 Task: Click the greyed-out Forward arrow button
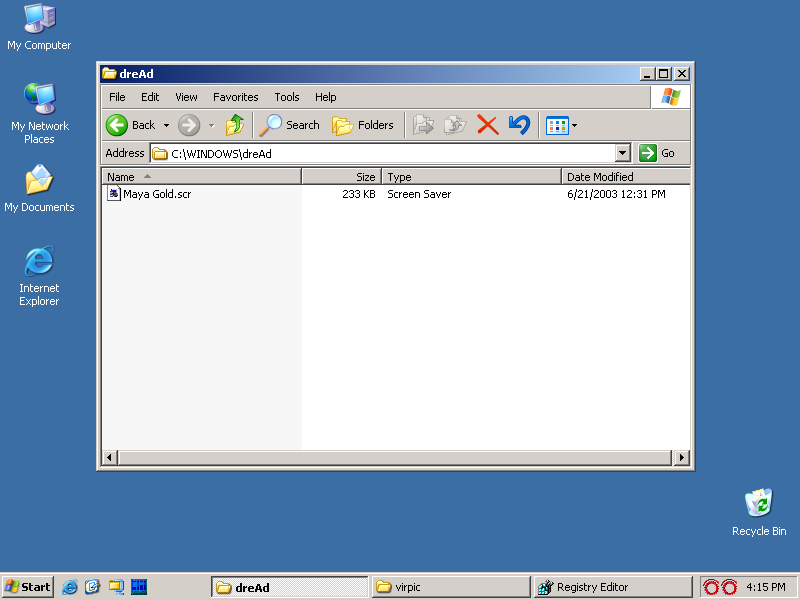[189, 125]
